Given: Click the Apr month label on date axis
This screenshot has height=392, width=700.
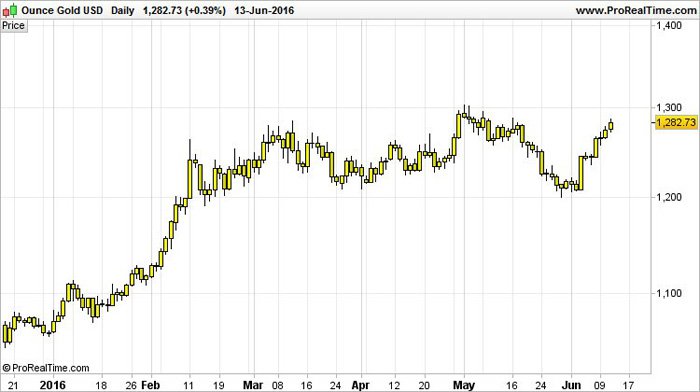Looking at the screenshot, I should point(360,385).
